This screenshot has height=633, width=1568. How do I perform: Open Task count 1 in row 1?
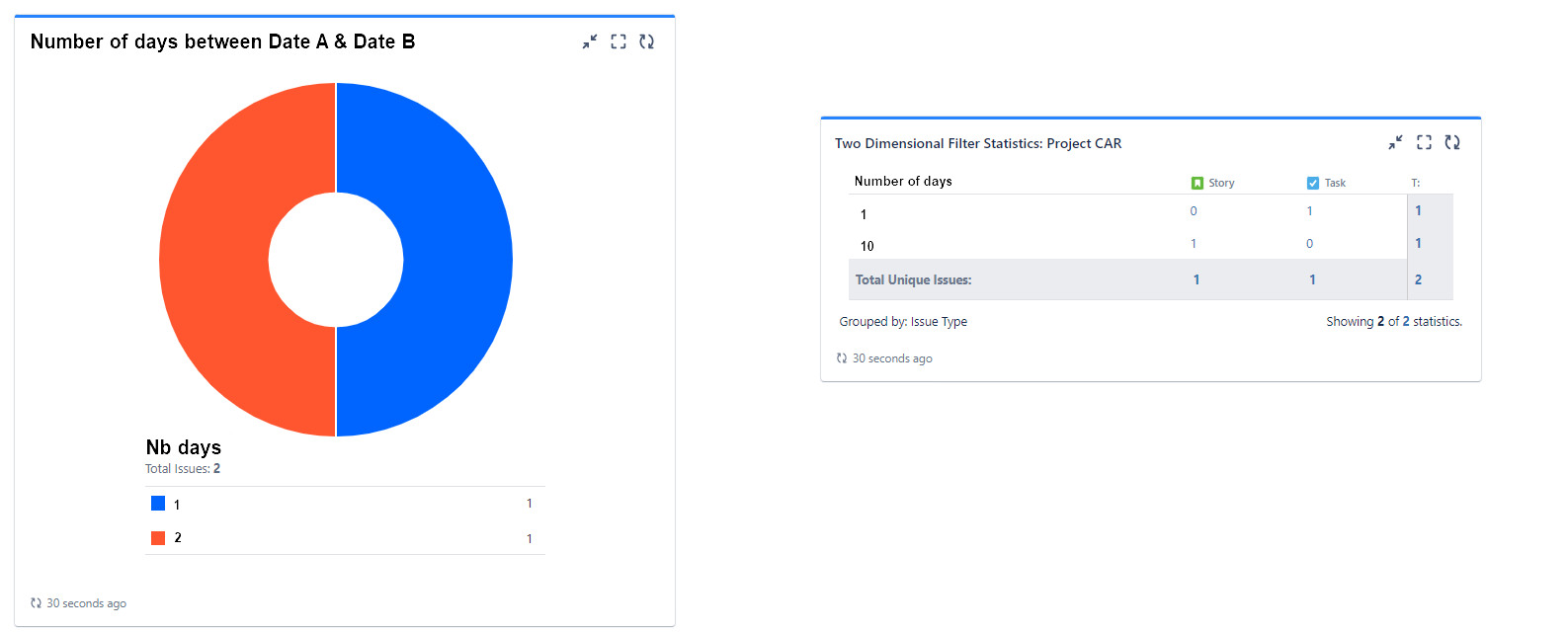click(x=1310, y=211)
